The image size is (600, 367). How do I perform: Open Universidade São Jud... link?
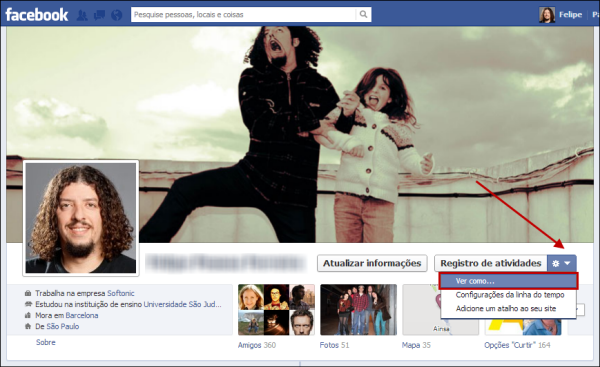click(x=182, y=304)
